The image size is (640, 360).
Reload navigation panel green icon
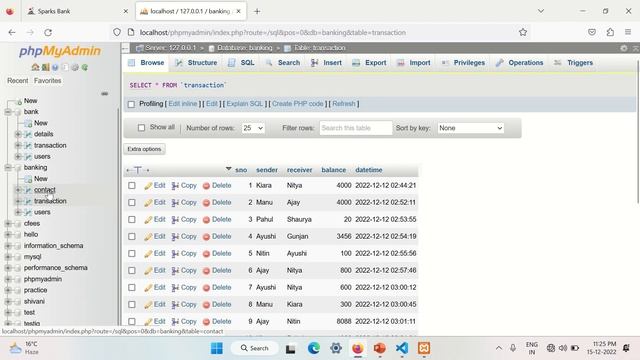tap(84, 67)
